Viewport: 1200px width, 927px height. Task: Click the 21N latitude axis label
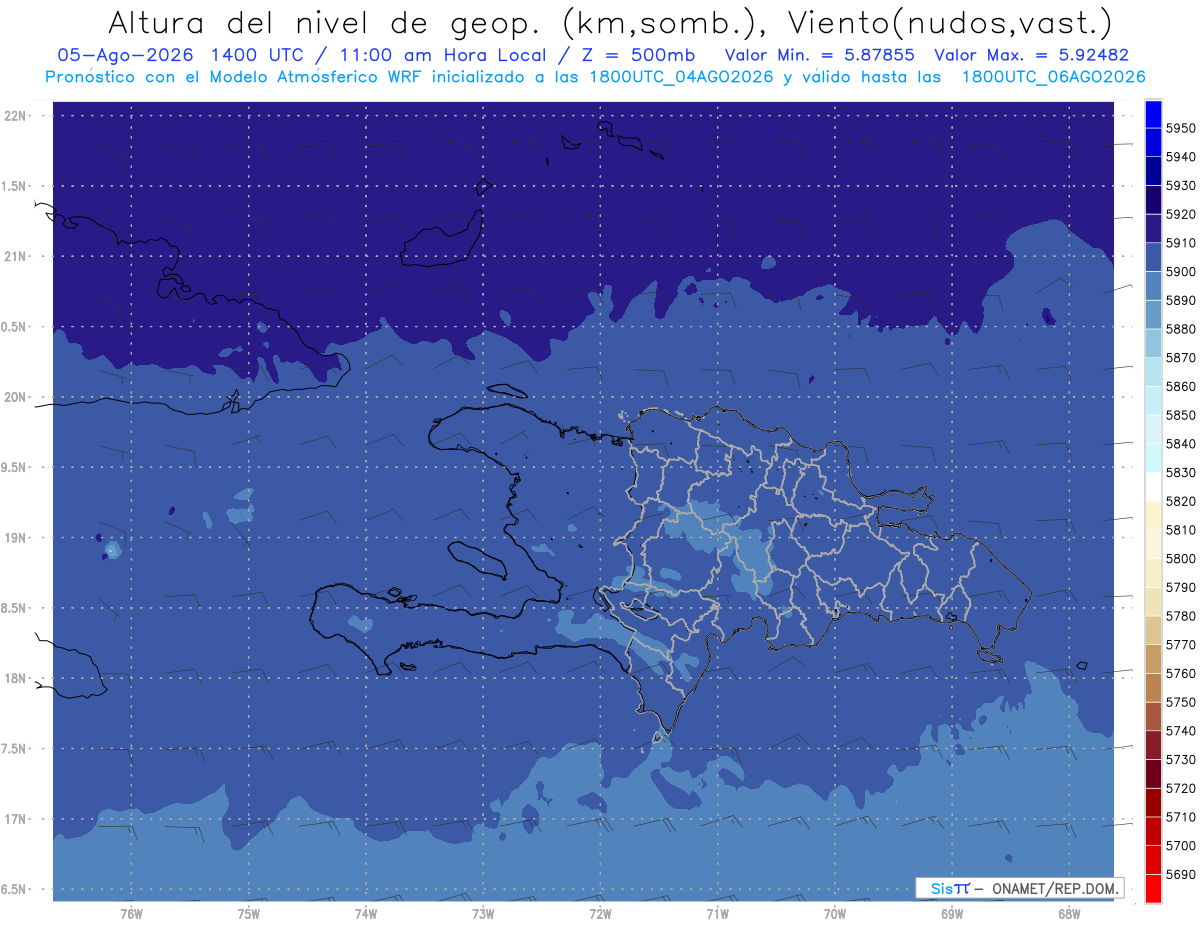coord(16,257)
